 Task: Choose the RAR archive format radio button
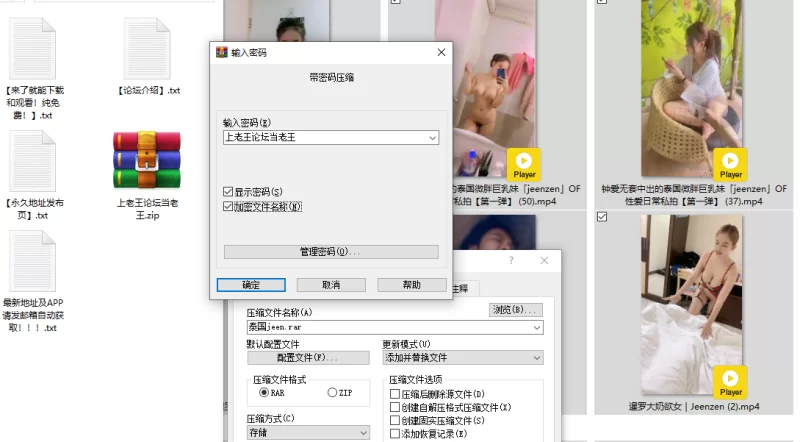click(264, 392)
